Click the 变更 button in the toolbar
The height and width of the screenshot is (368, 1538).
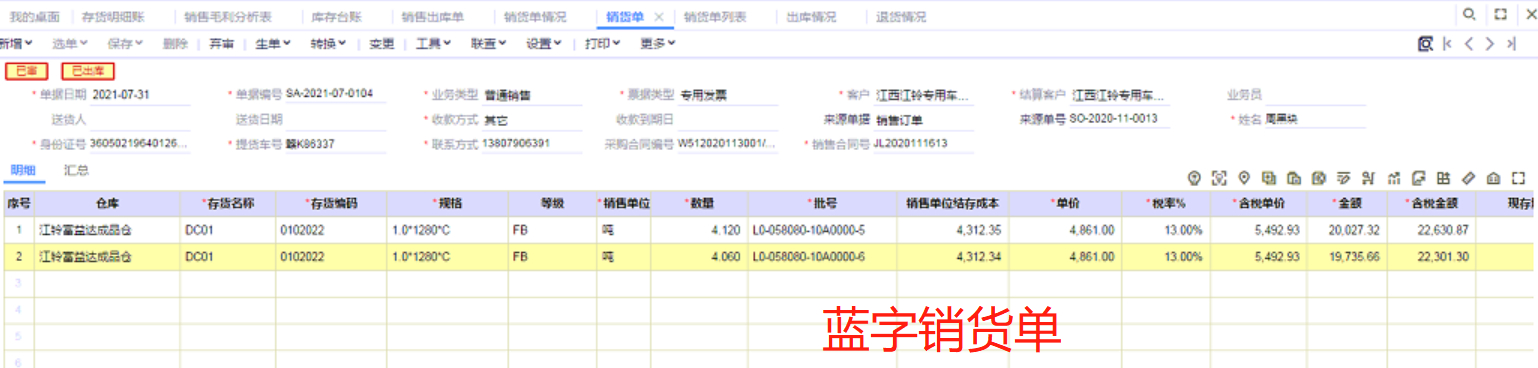pyautogui.click(x=381, y=43)
